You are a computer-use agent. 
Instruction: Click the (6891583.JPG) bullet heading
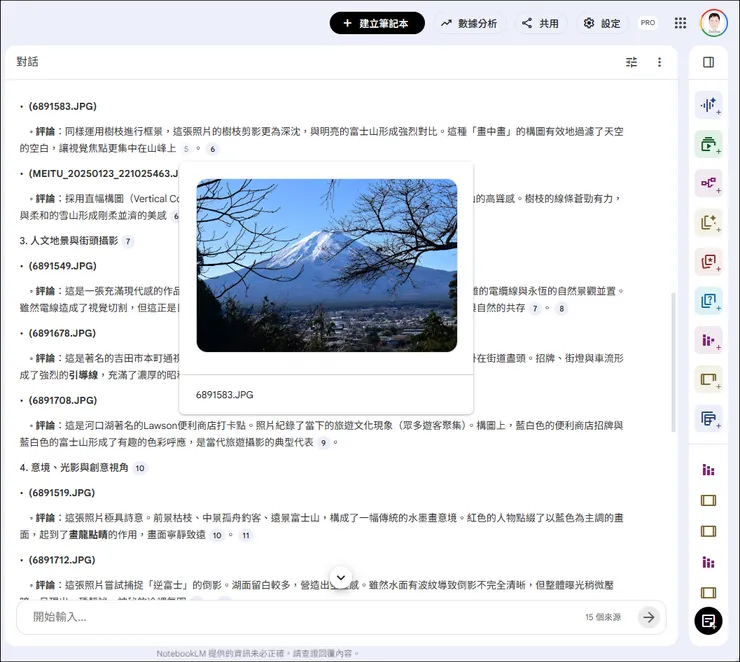(62, 106)
